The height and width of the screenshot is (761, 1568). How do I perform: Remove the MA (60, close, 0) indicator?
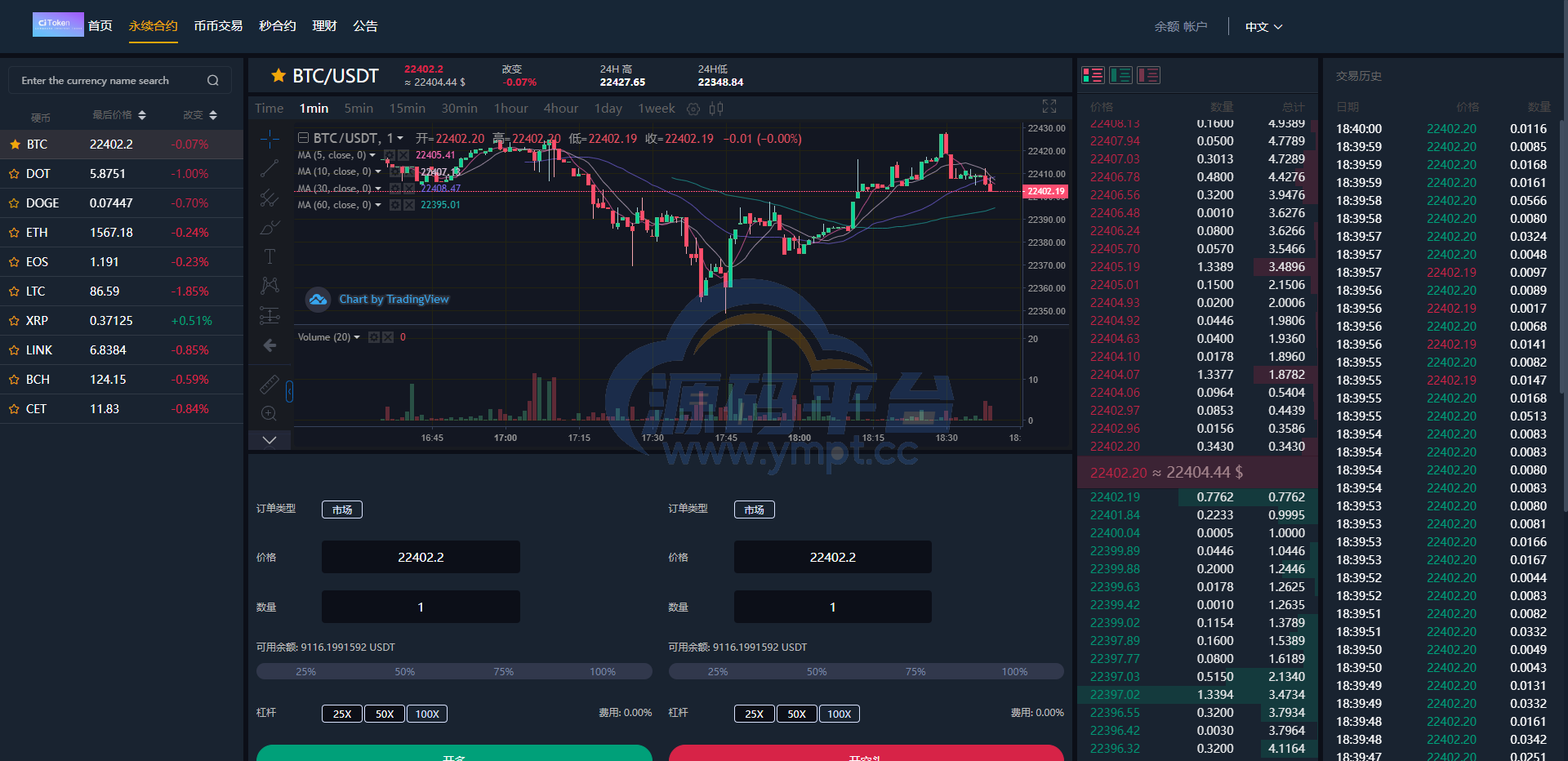point(408,205)
